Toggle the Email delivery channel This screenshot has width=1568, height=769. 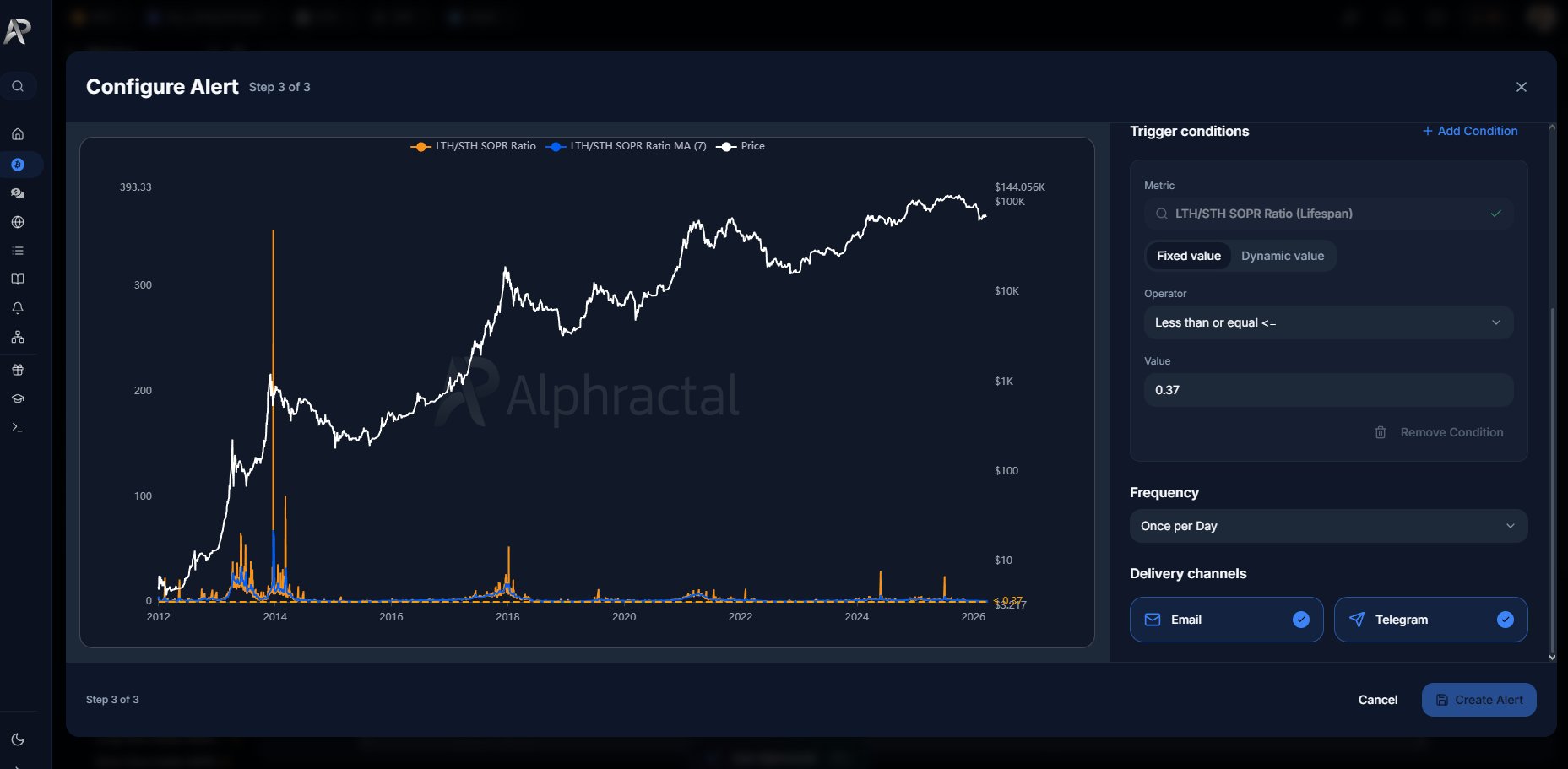coord(1226,620)
